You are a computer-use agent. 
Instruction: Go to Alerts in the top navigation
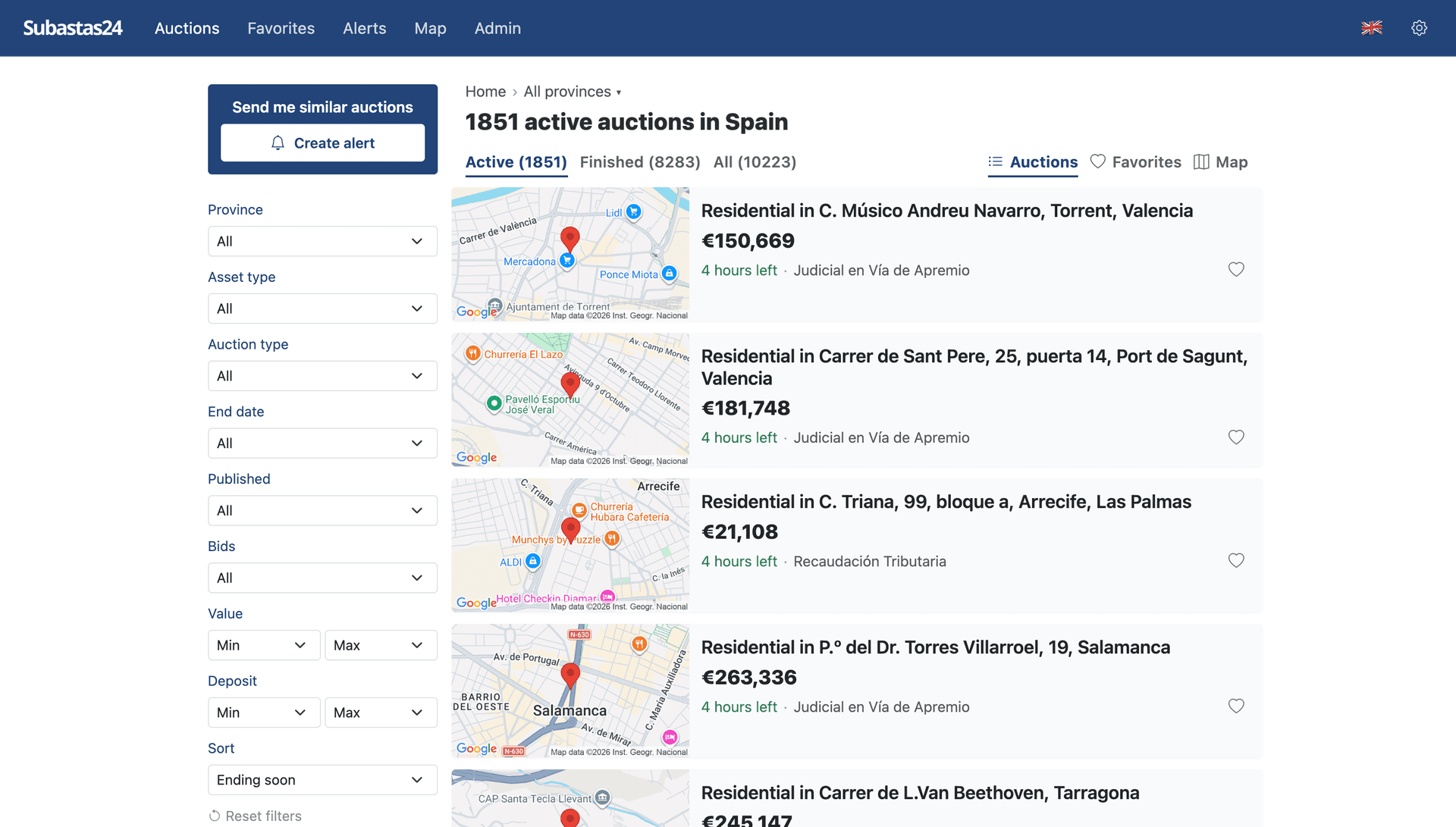pyautogui.click(x=364, y=28)
